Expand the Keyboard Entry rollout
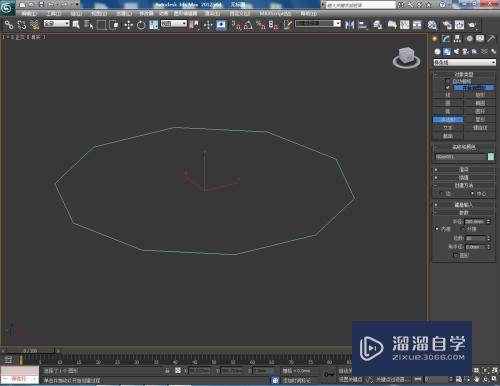Screen dimensions: 500x386 point(464,205)
